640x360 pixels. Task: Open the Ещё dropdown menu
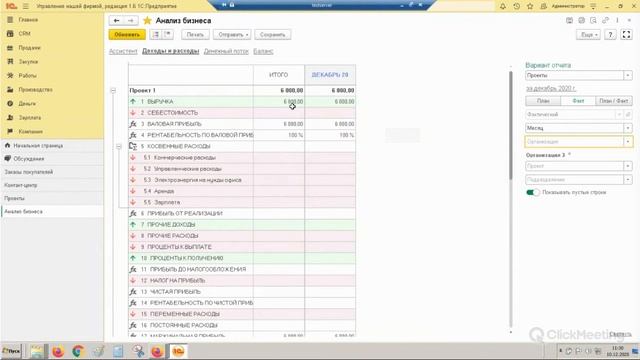(x=588, y=35)
